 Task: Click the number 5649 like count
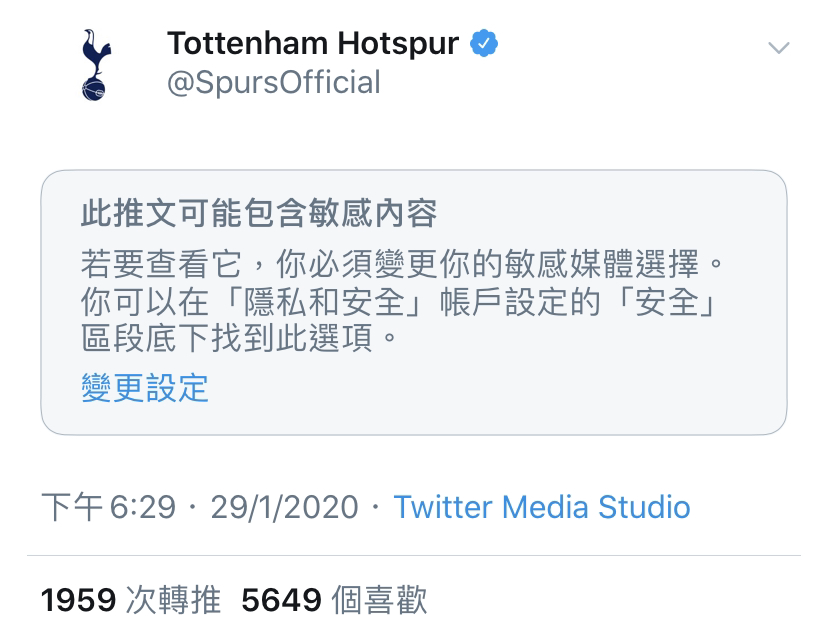[281, 600]
